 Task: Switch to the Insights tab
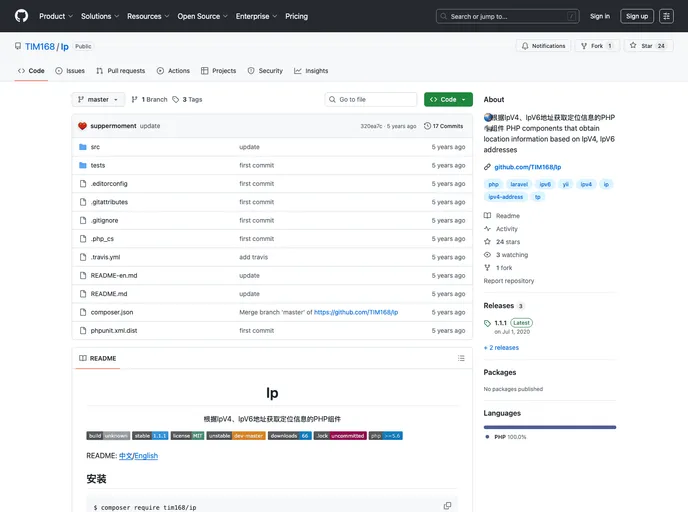point(311,71)
